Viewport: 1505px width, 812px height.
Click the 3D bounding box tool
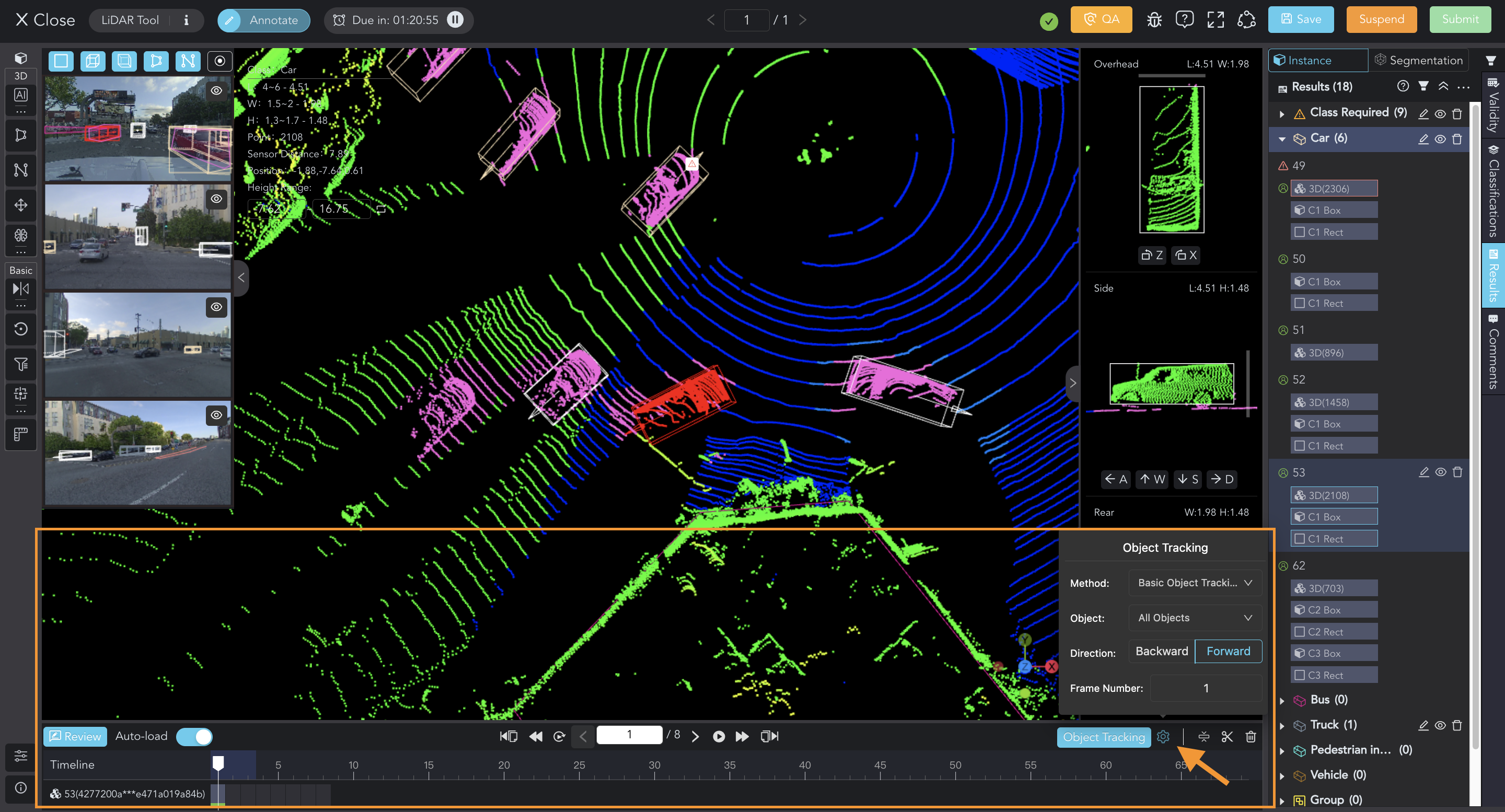click(x=92, y=61)
